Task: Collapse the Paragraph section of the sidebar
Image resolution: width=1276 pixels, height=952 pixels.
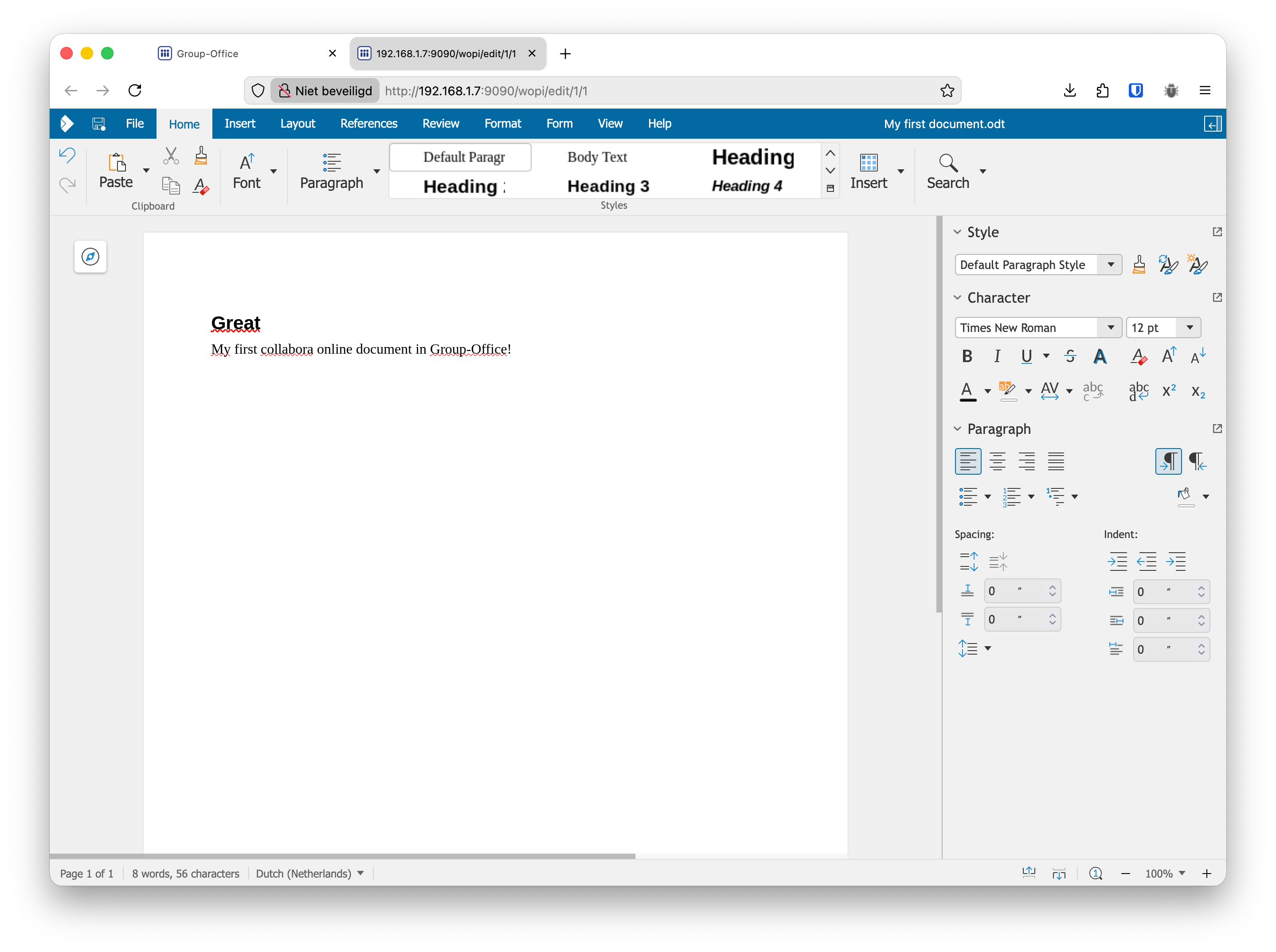Action: 957,429
